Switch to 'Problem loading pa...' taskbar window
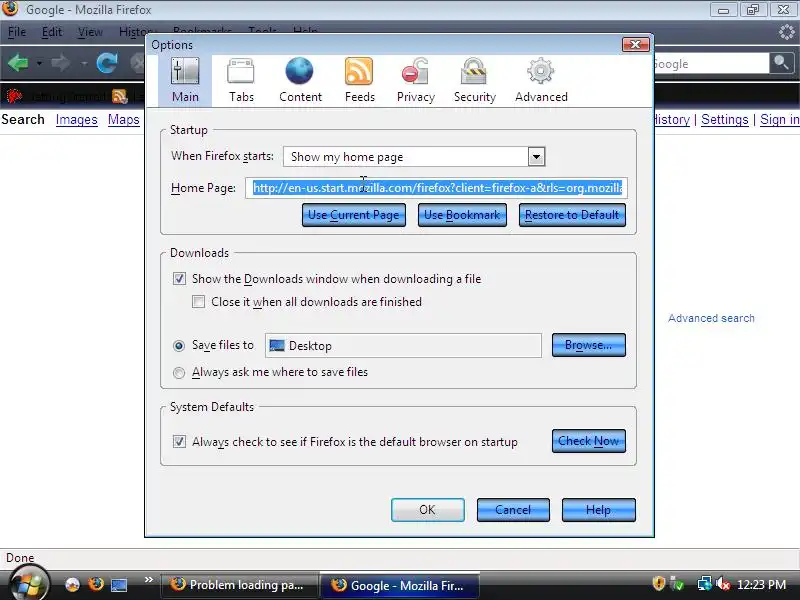Screen dimensions: 800x600 (x=238, y=585)
